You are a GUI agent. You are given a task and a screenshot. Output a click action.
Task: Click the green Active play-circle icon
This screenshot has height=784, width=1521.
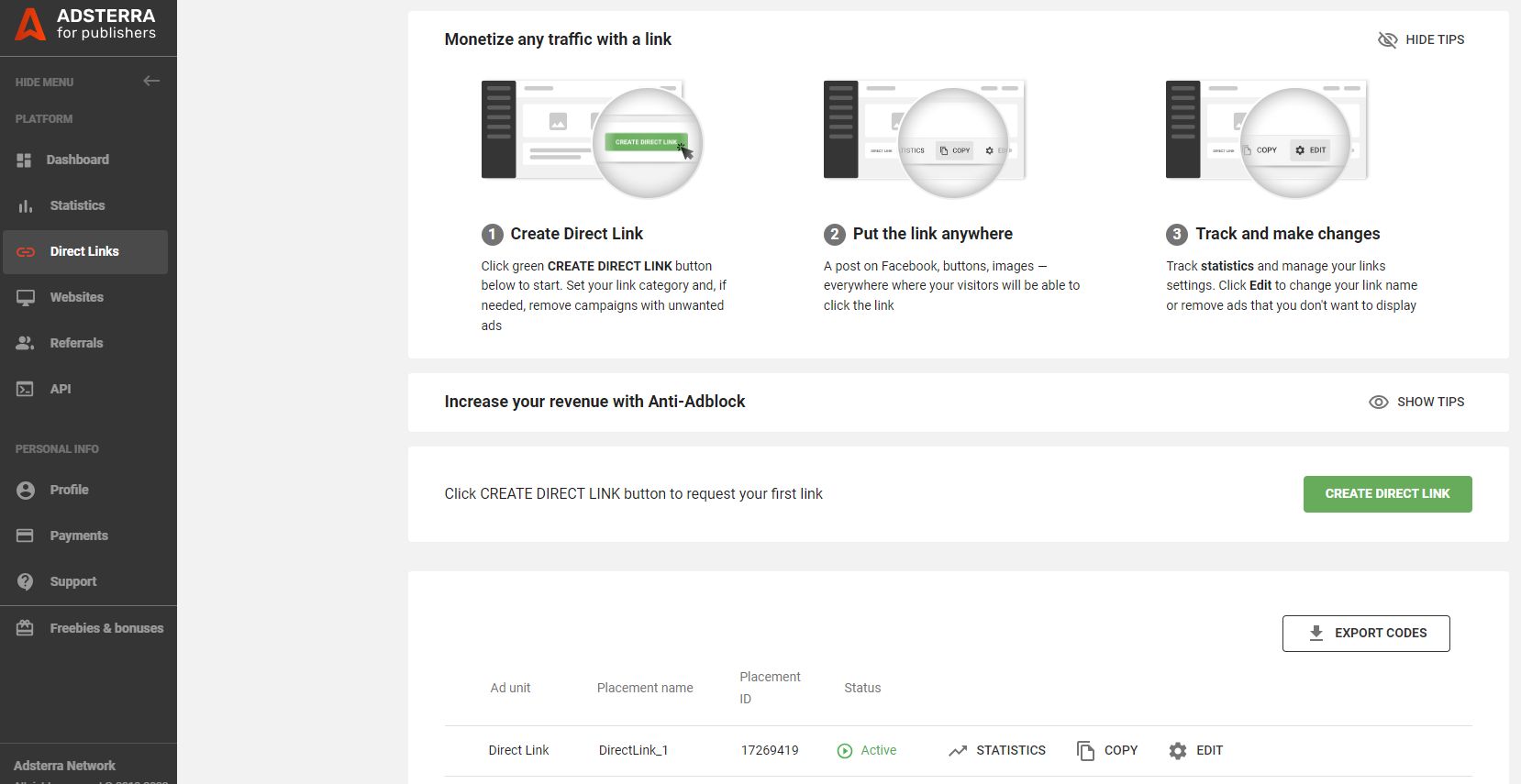(x=845, y=751)
